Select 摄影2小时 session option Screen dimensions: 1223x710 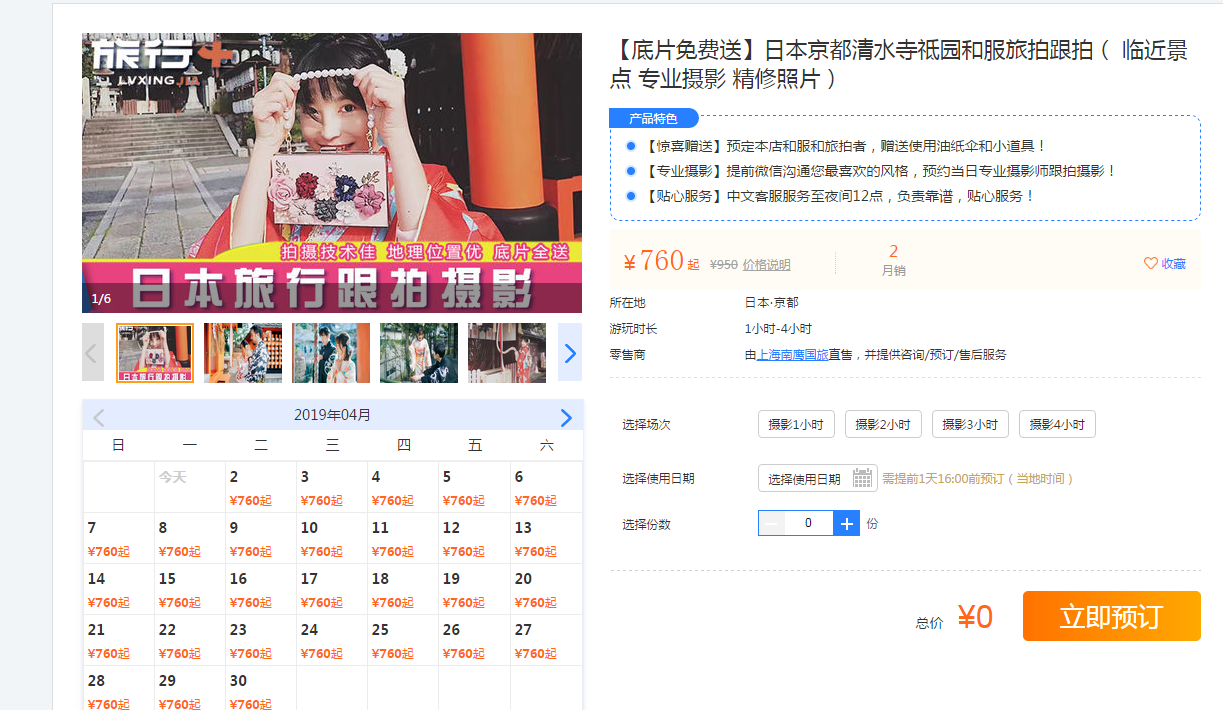pos(883,425)
